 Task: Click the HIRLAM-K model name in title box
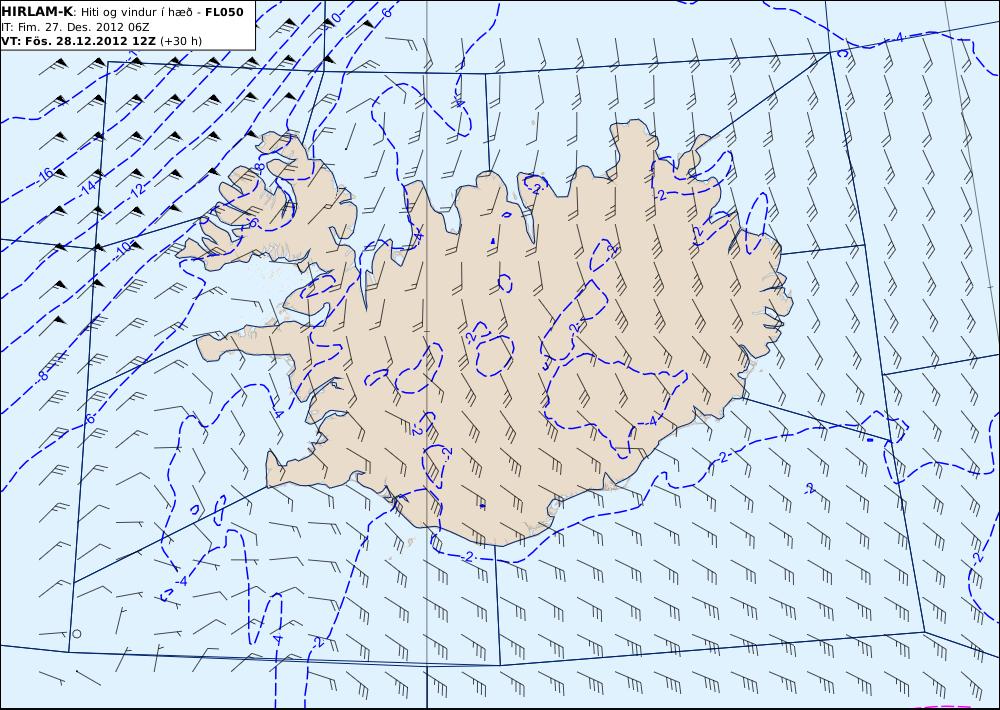[37, 12]
